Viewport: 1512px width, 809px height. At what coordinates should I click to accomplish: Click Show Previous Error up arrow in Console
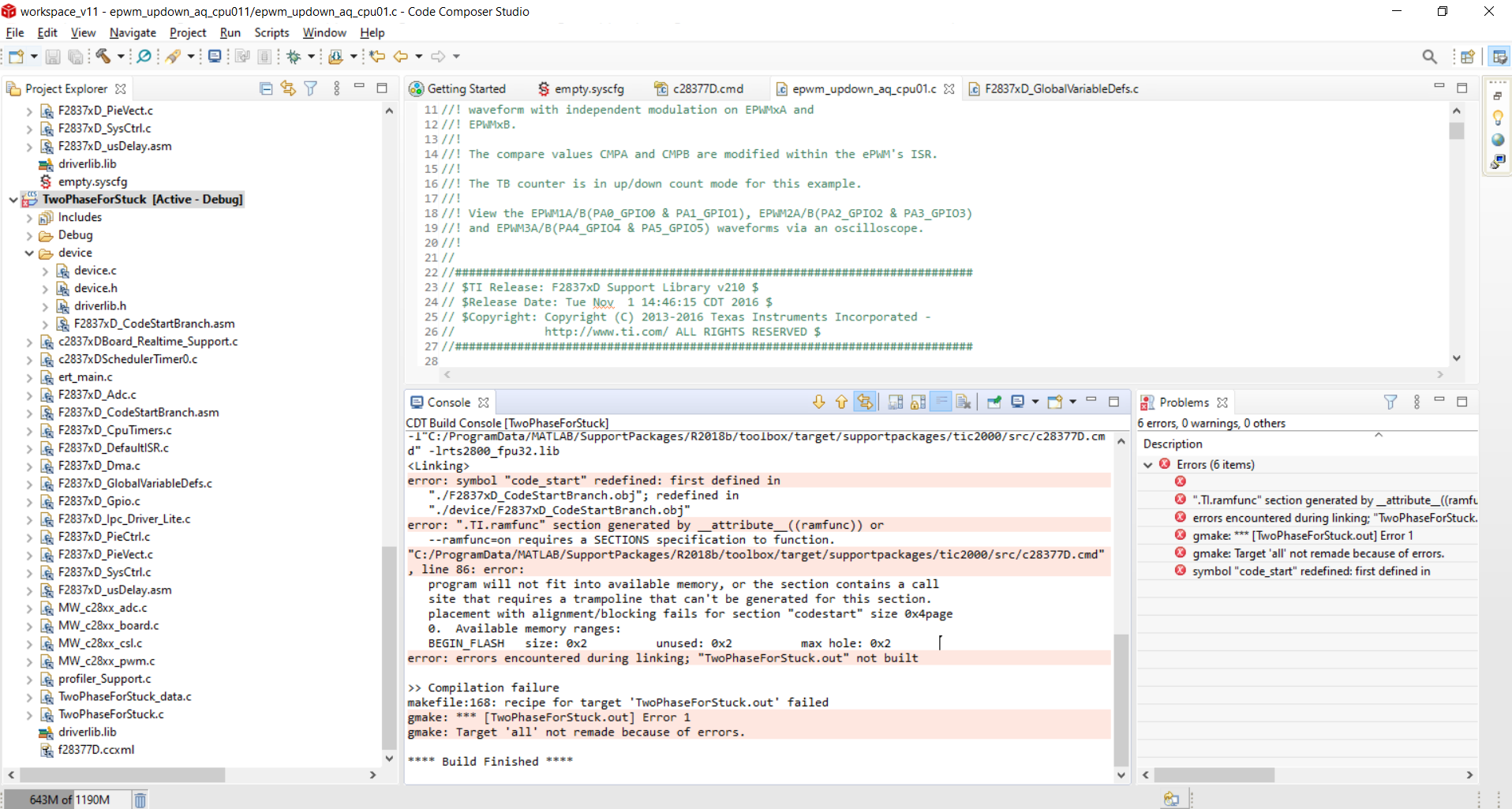[x=841, y=402]
